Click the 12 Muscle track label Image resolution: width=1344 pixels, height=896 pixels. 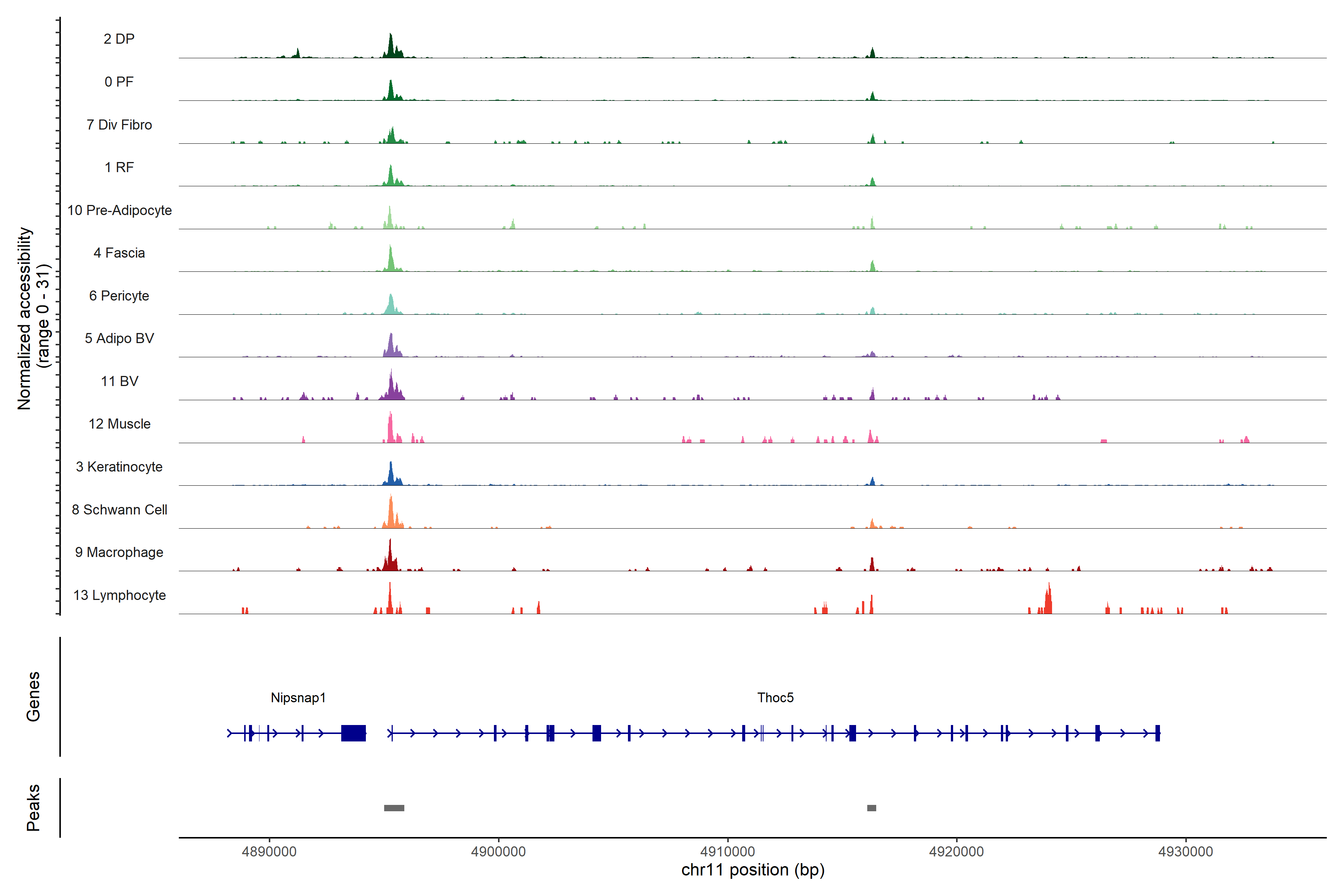(x=119, y=424)
